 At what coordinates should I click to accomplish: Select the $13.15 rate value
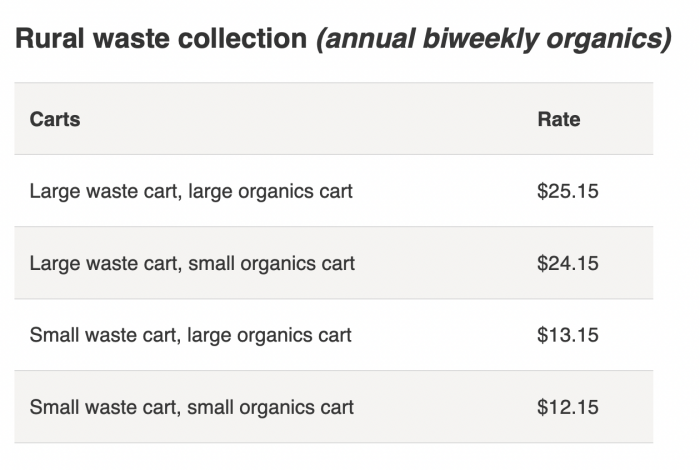[x=567, y=335]
